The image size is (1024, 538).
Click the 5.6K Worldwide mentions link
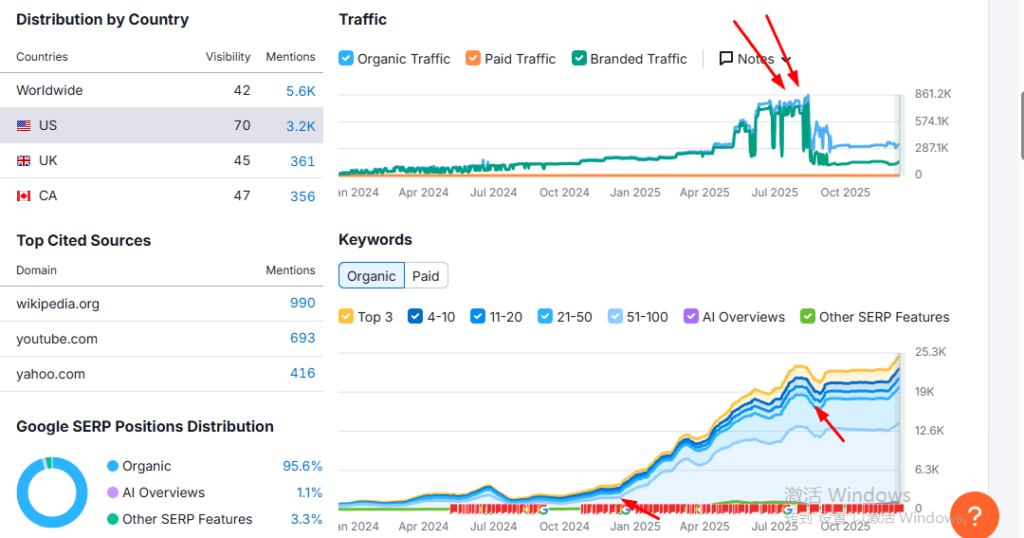[300, 91]
